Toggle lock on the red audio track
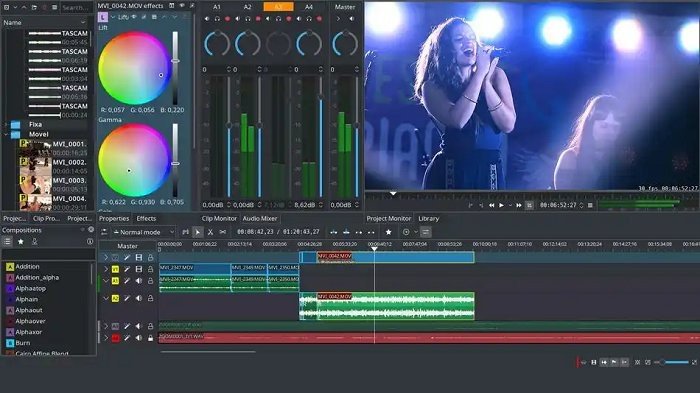The width and height of the screenshot is (700, 393). pos(150,338)
